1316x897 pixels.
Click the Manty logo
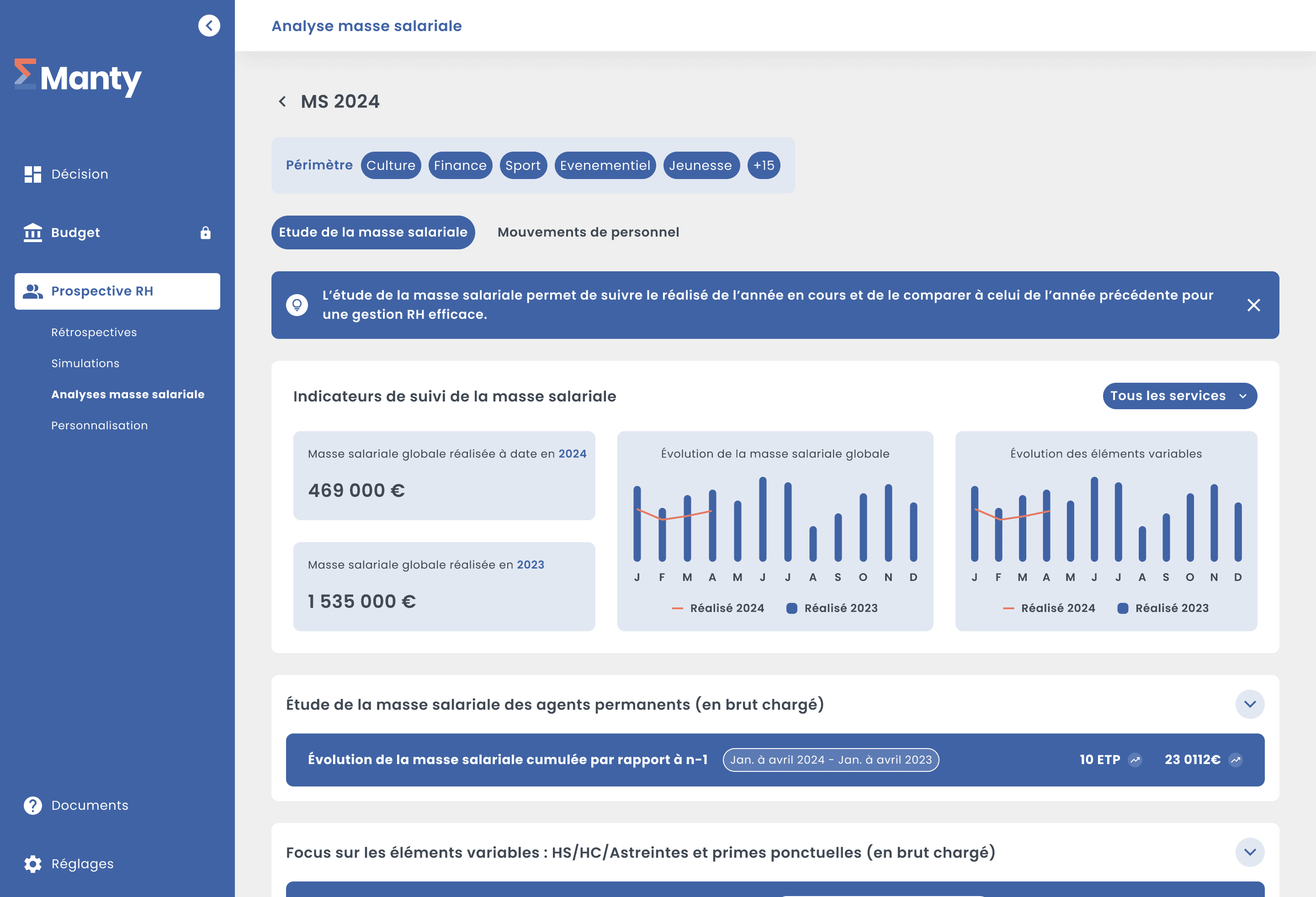78,78
